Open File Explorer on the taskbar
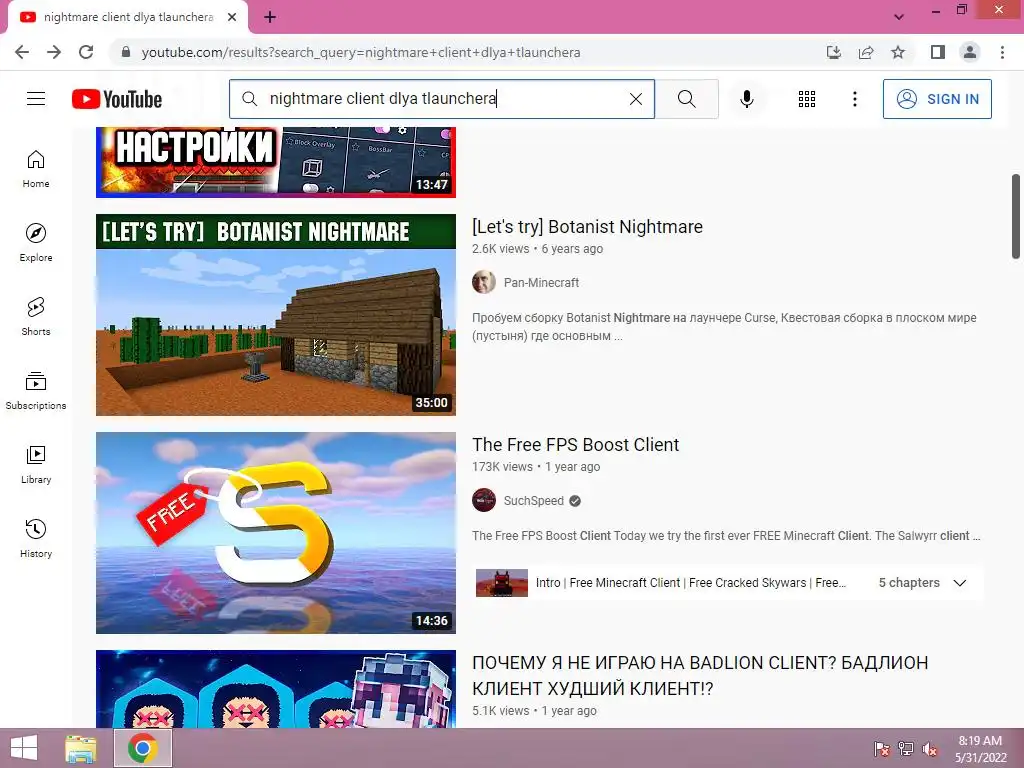This screenshot has width=1024, height=768. (81, 748)
